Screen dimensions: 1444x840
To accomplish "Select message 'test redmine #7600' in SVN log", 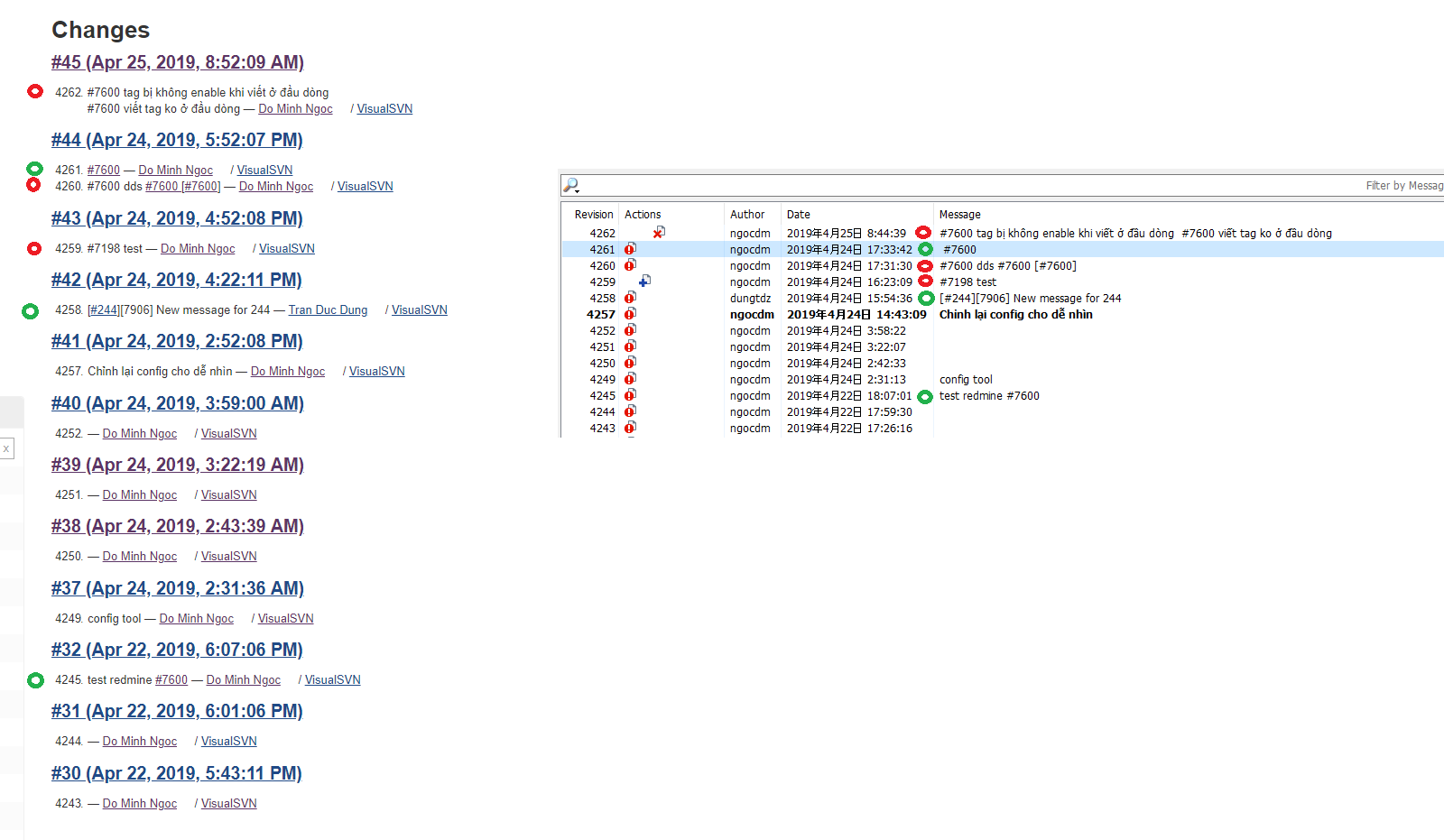I will [x=989, y=395].
